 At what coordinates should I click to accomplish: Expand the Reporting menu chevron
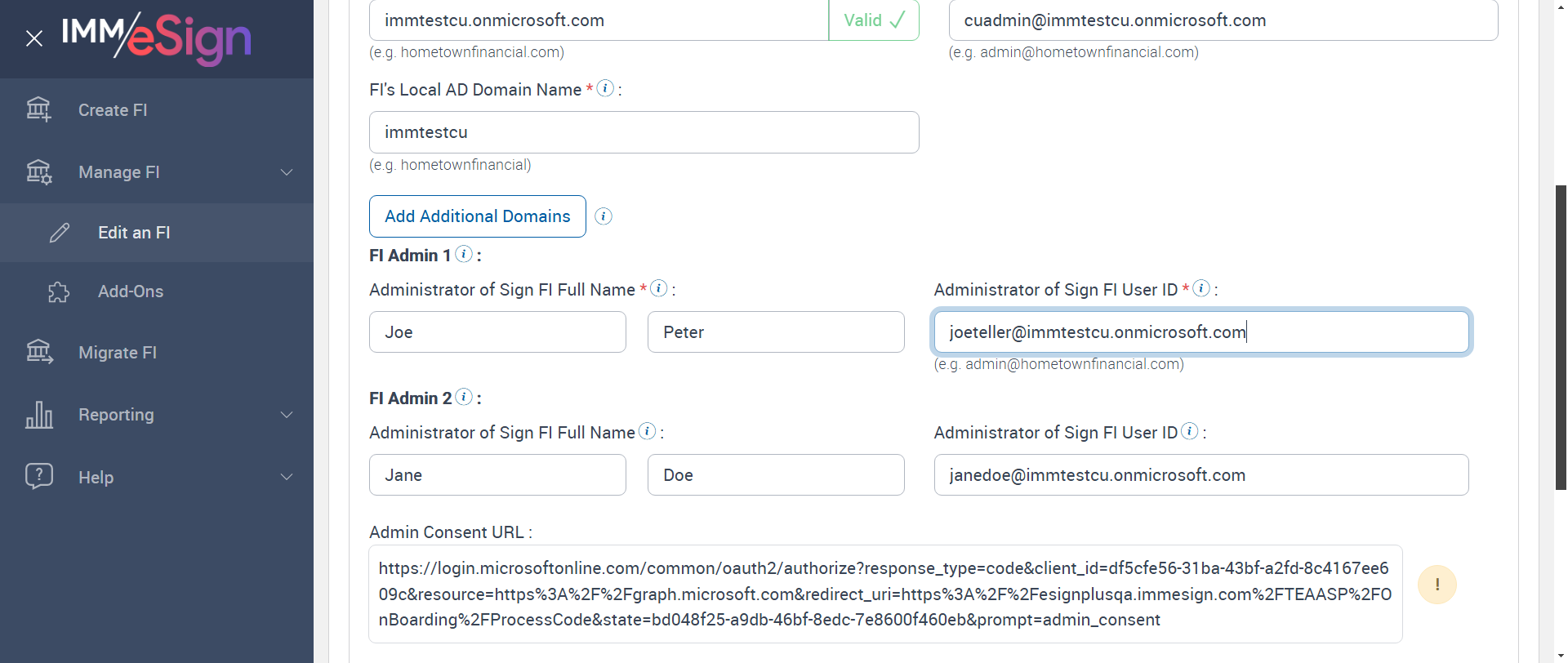(287, 415)
